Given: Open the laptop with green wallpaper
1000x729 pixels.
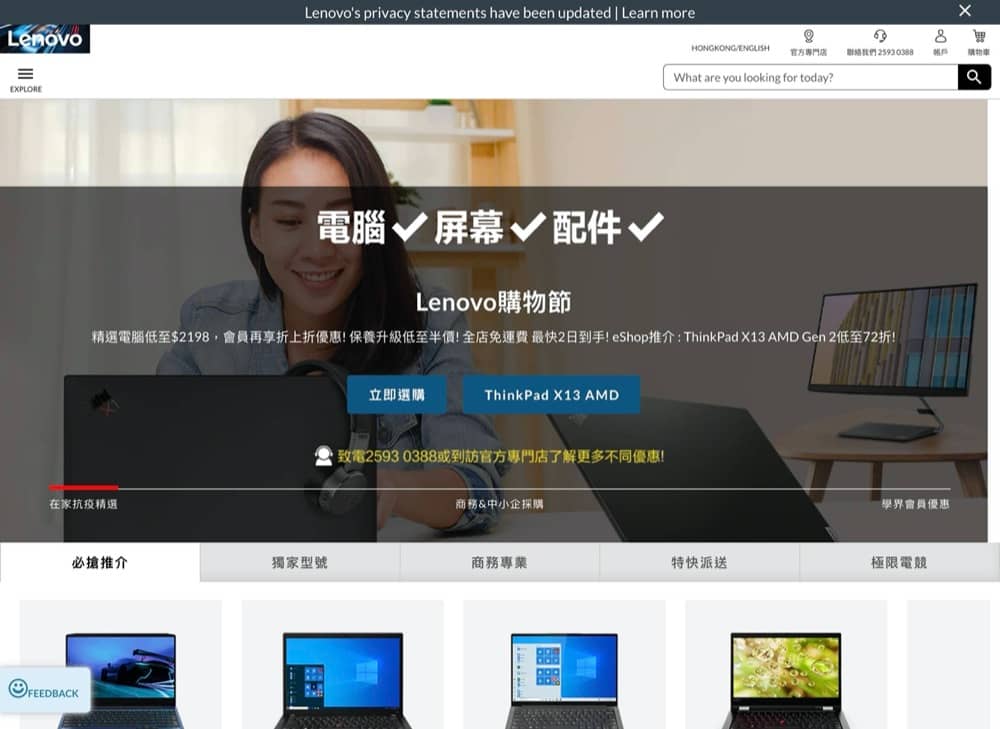Looking at the screenshot, I should 786,665.
